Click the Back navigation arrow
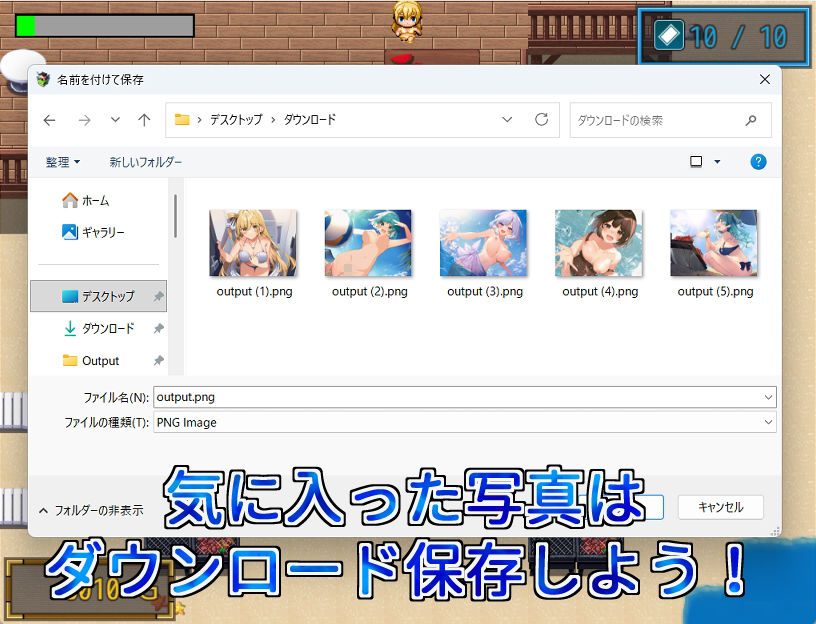The image size is (816, 624). (49, 120)
